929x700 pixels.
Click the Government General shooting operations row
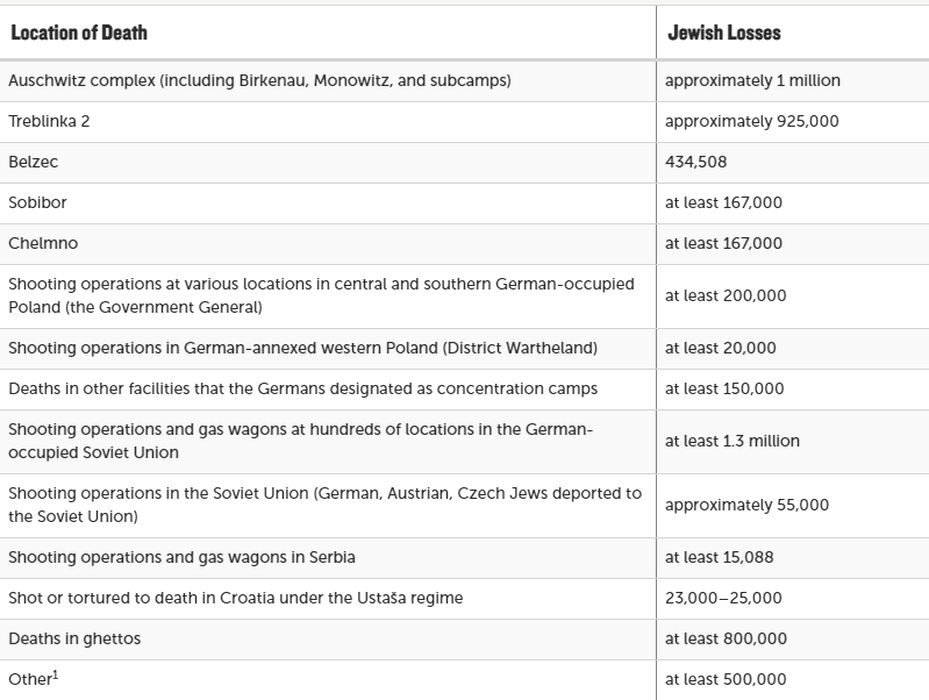pyautogui.click(x=320, y=295)
